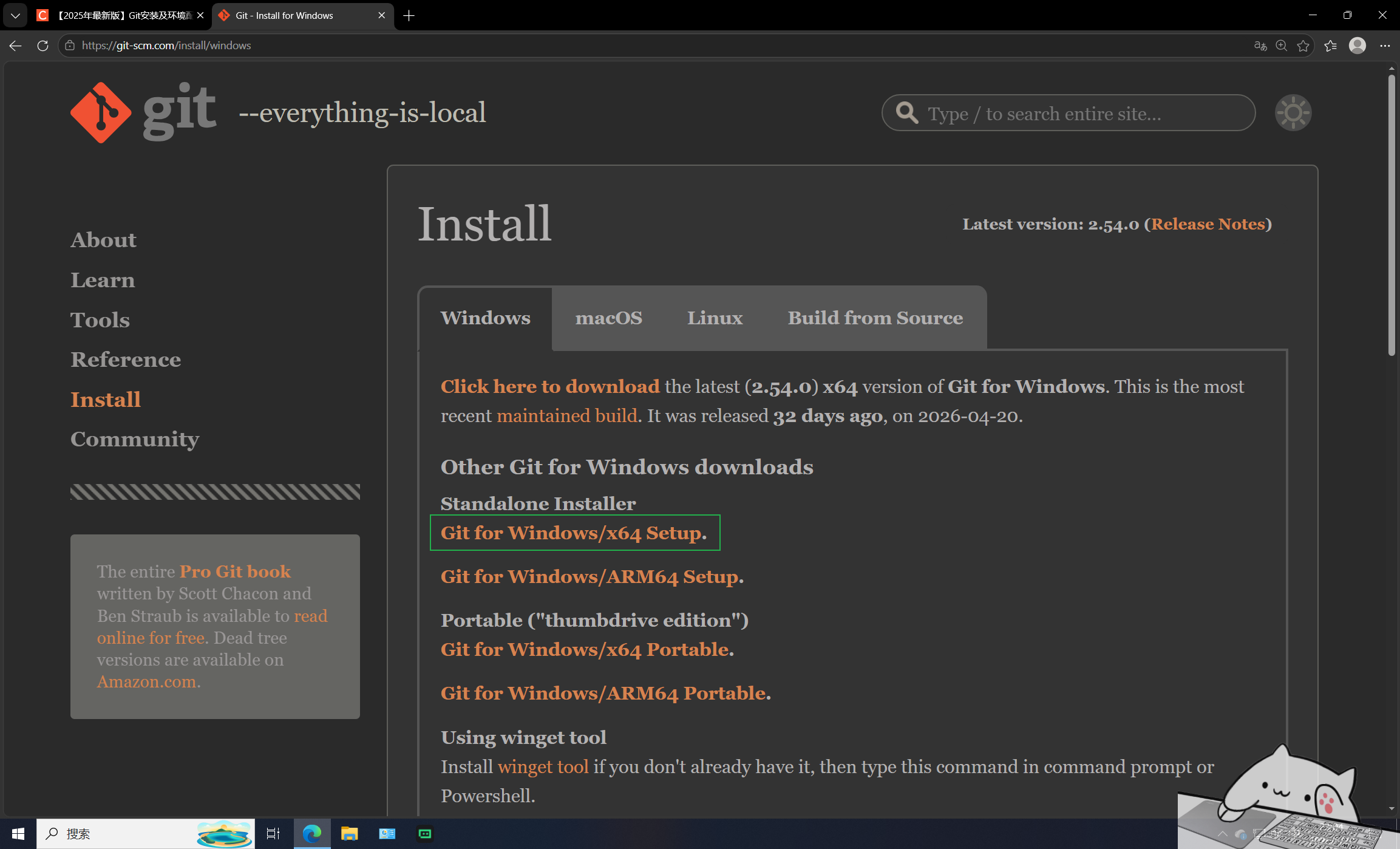
Task: Open the Pro Git book link
Action: pyautogui.click(x=235, y=571)
